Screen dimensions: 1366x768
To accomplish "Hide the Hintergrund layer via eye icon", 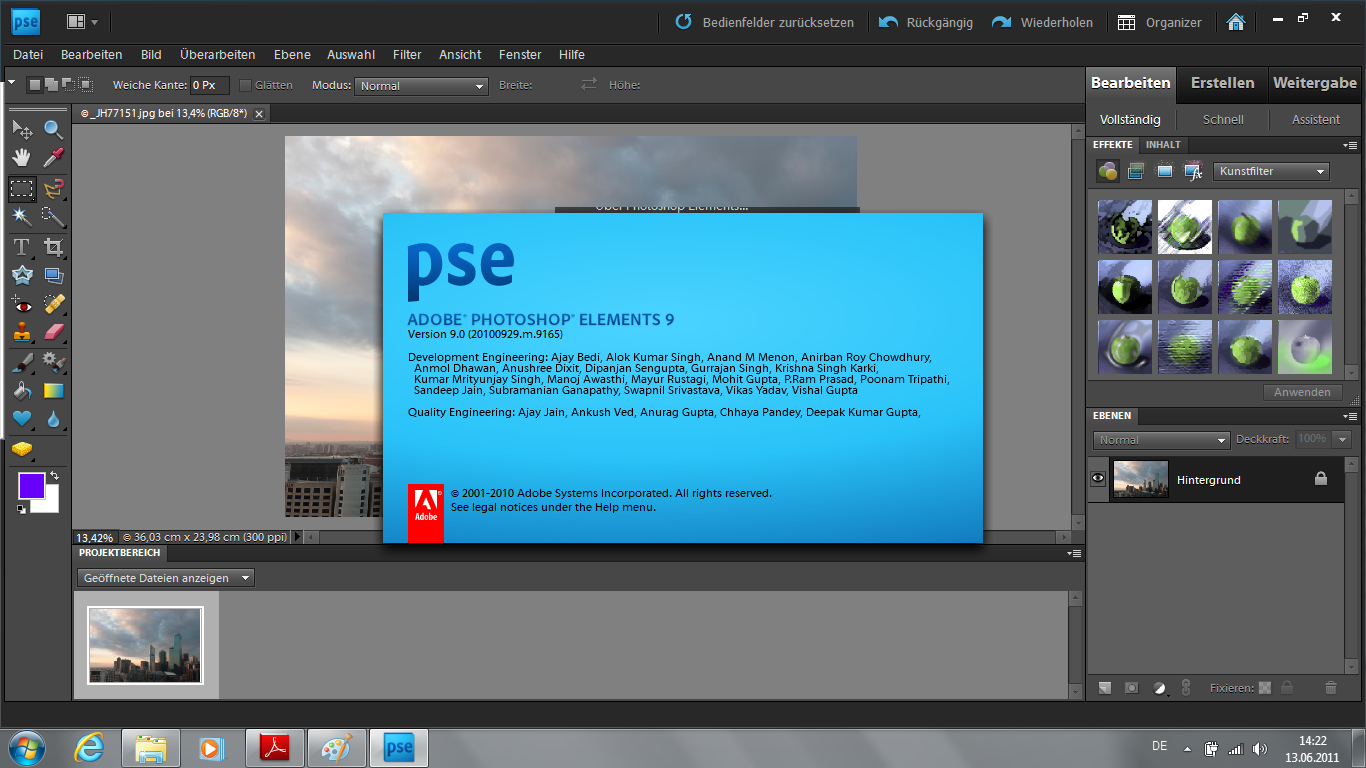I will pyautogui.click(x=1098, y=479).
